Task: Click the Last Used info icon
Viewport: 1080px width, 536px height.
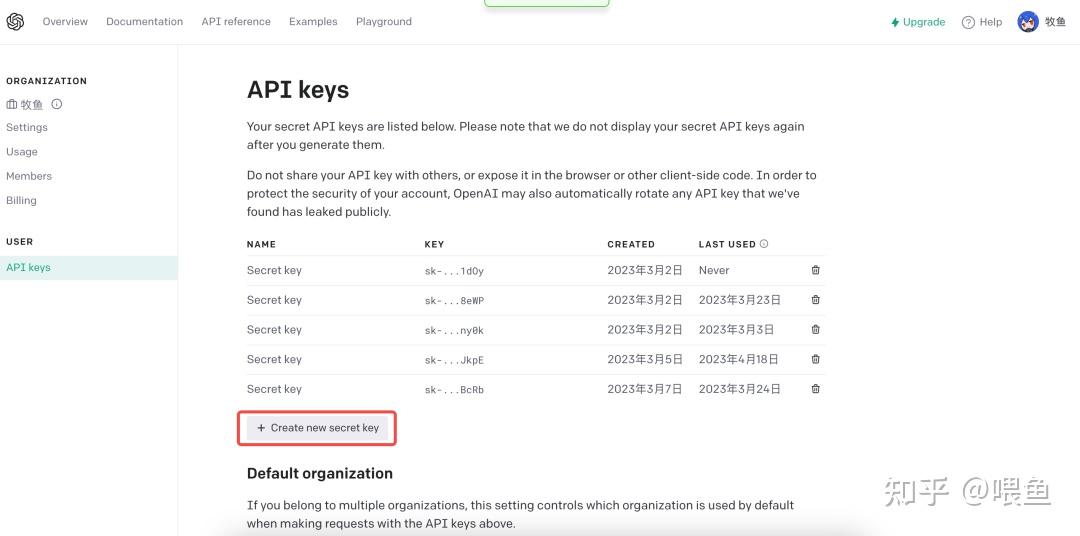Action: tap(764, 244)
